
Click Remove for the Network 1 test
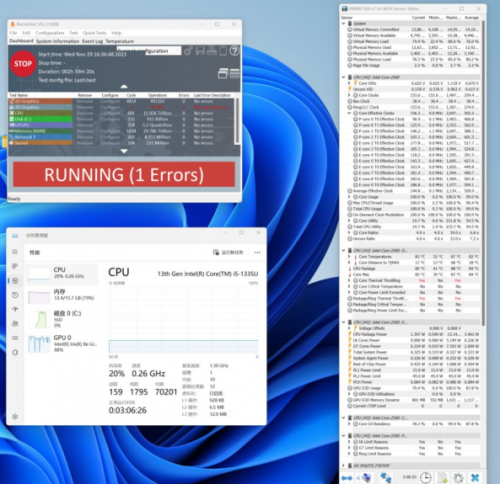[x=85, y=137]
